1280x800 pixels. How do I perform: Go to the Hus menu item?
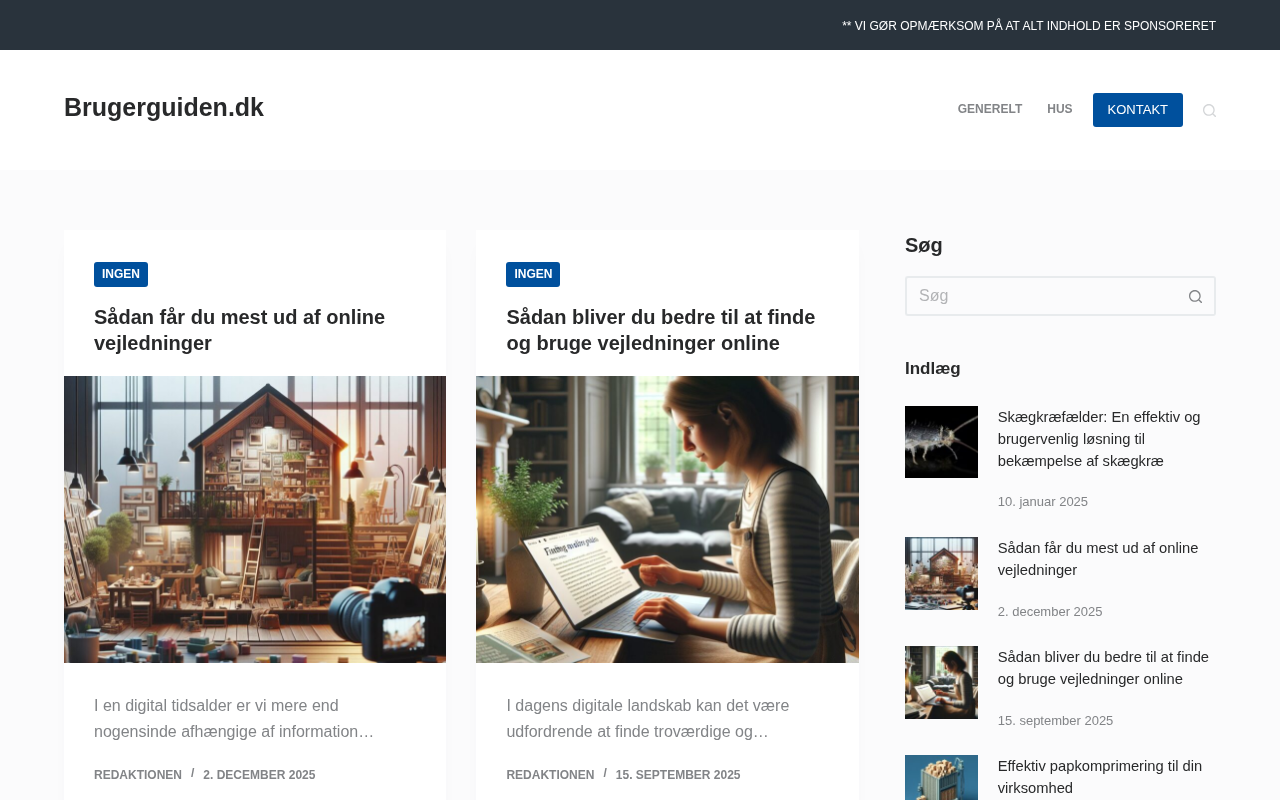tap(1060, 109)
